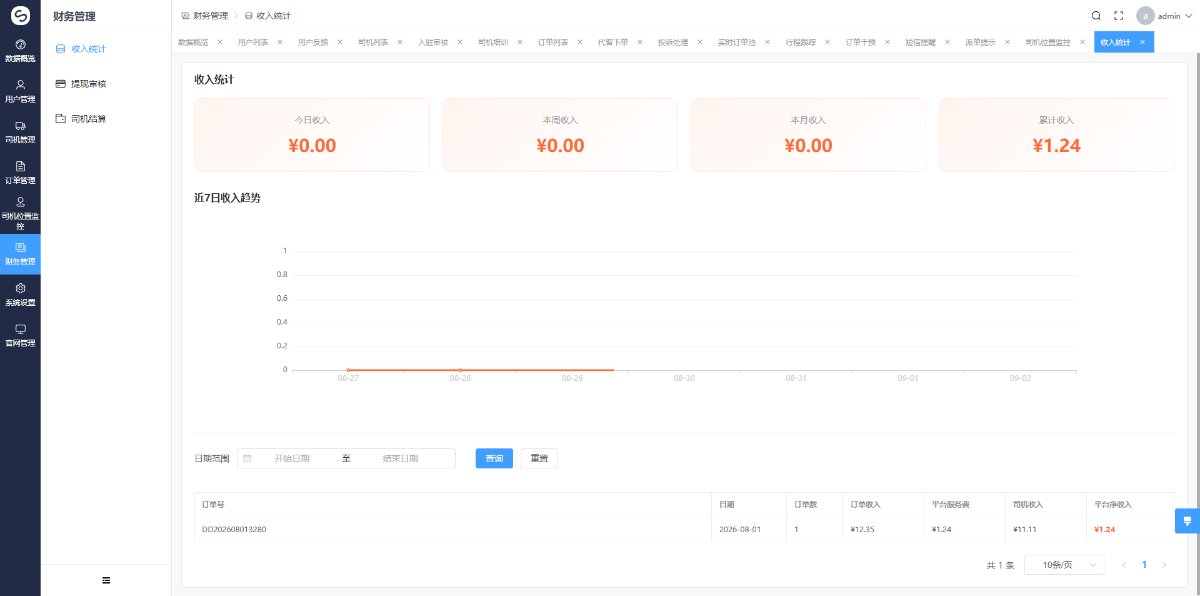The height and width of the screenshot is (596, 1200).
Task: Go to the previous pagination page arrow
Action: point(1124,565)
